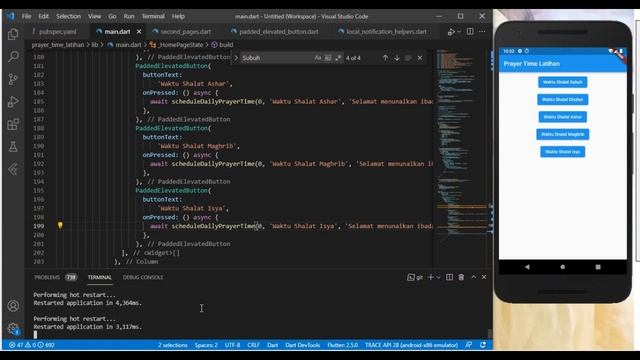
Task: Switch to second_pages.dart tab
Action: click(x=186, y=31)
